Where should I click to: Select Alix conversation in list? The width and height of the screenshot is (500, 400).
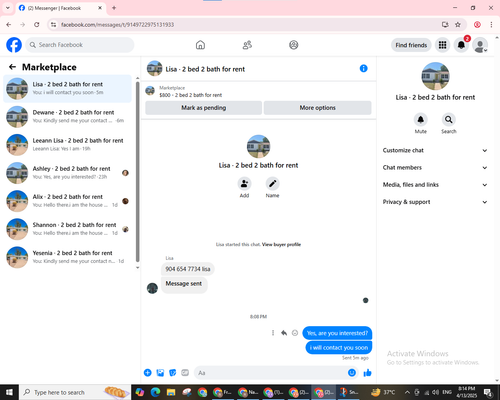(68, 201)
